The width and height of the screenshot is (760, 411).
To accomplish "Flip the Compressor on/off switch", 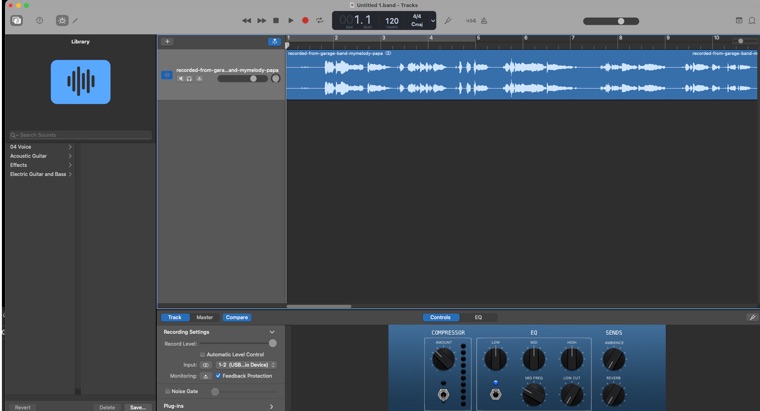I will pyautogui.click(x=443, y=393).
